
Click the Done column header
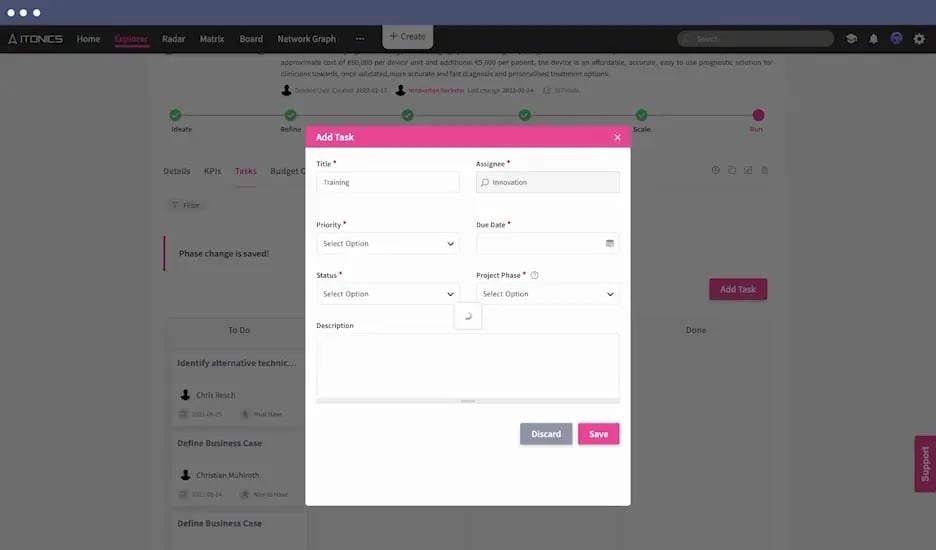point(695,330)
